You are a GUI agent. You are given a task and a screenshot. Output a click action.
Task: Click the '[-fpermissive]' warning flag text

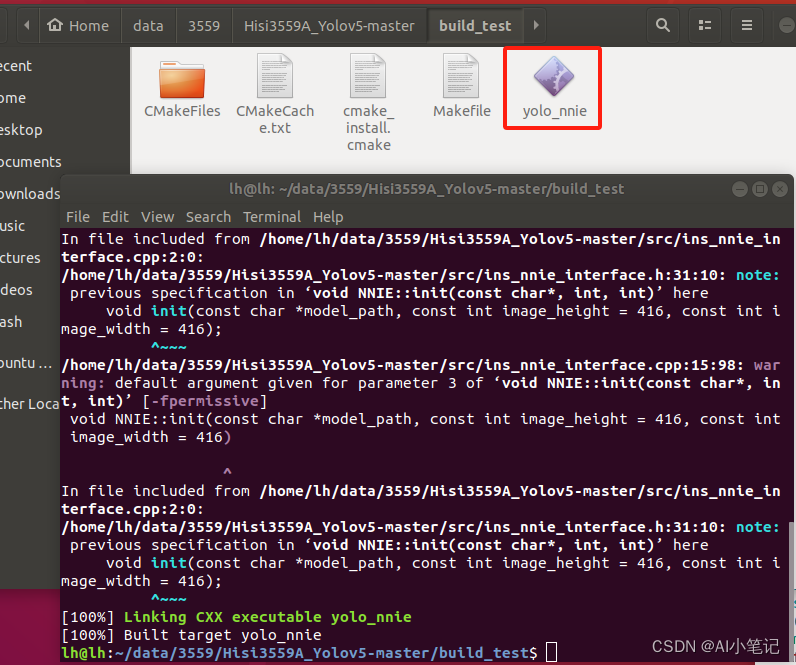(x=205, y=401)
